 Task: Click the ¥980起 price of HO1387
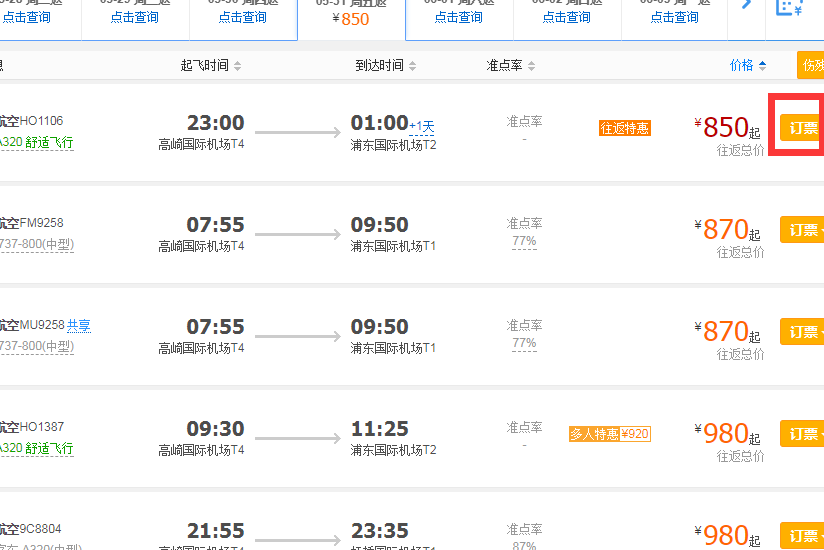pyautogui.click(x=727, y=433)
